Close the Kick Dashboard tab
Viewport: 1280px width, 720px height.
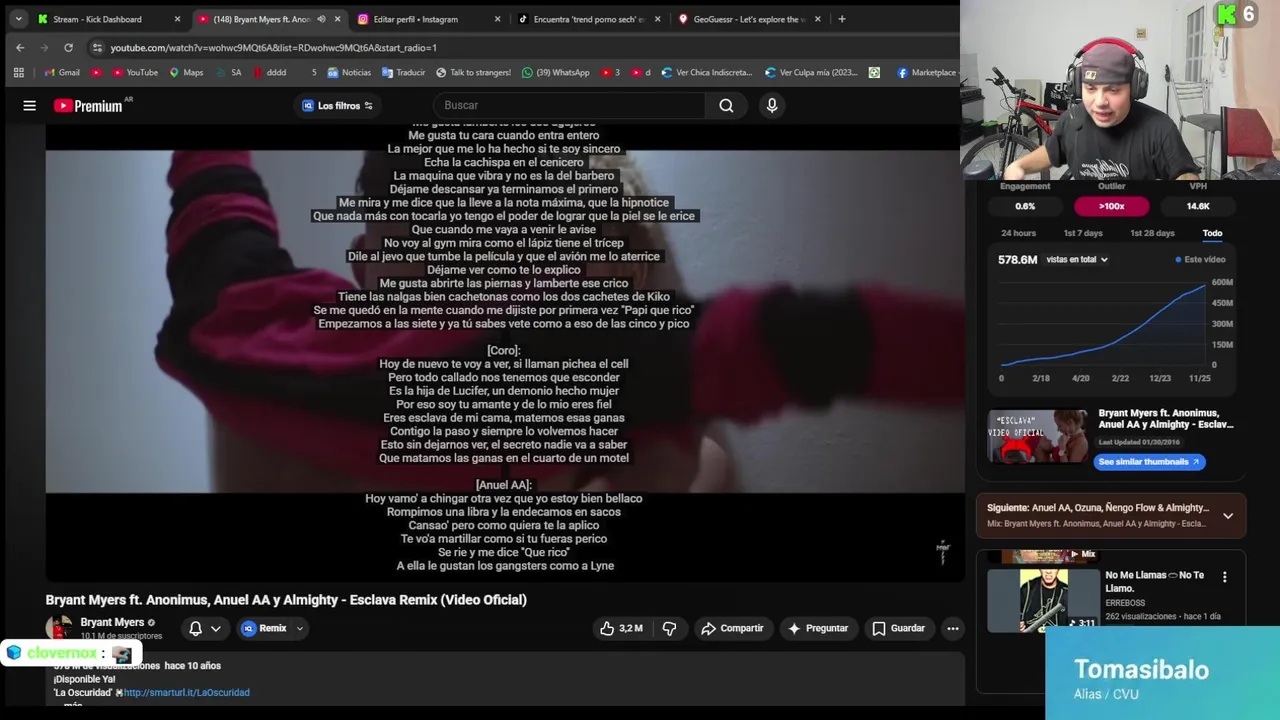click(177, 19)
